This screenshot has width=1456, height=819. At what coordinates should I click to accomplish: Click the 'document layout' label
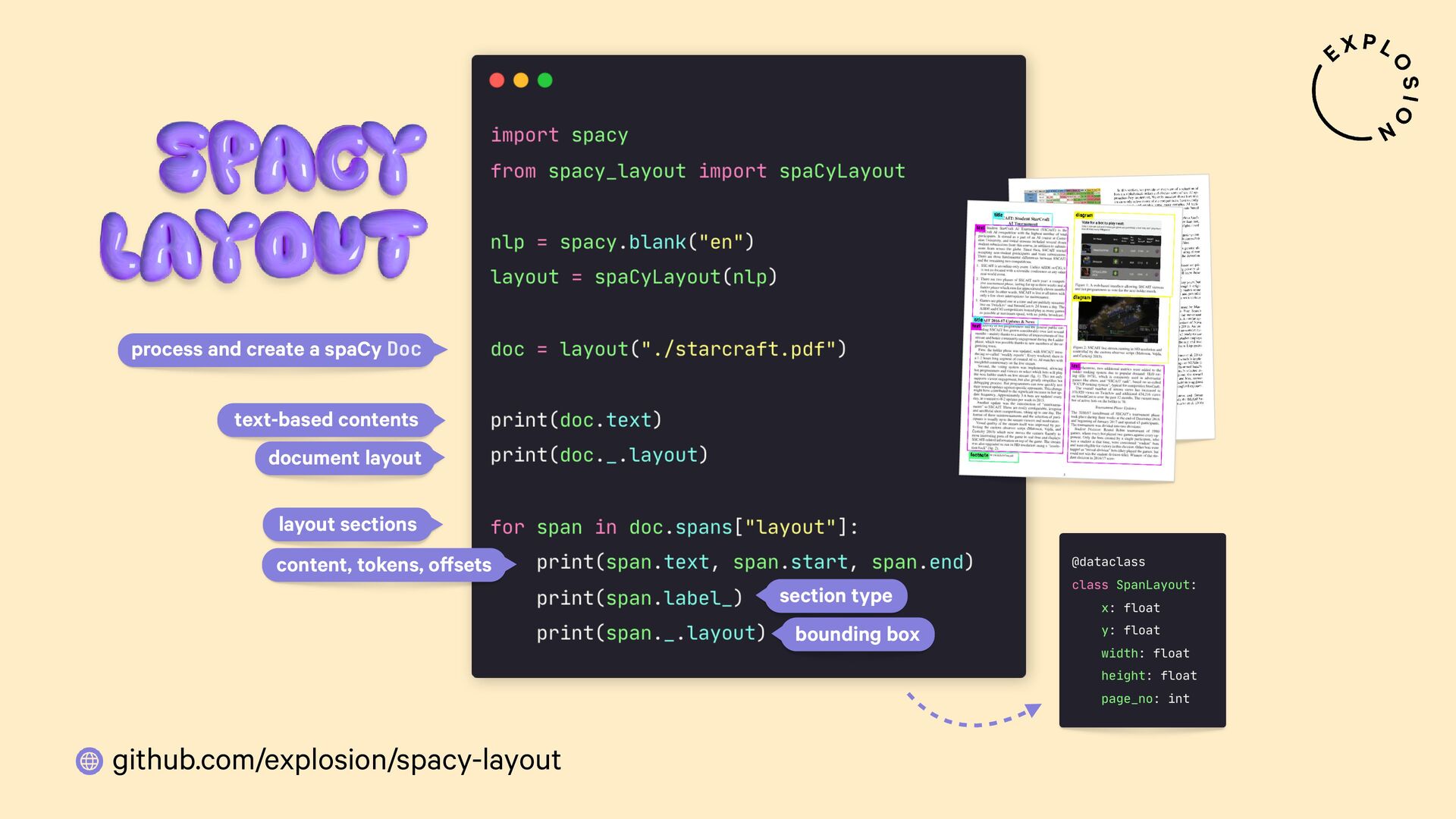[x=344, y=459]
